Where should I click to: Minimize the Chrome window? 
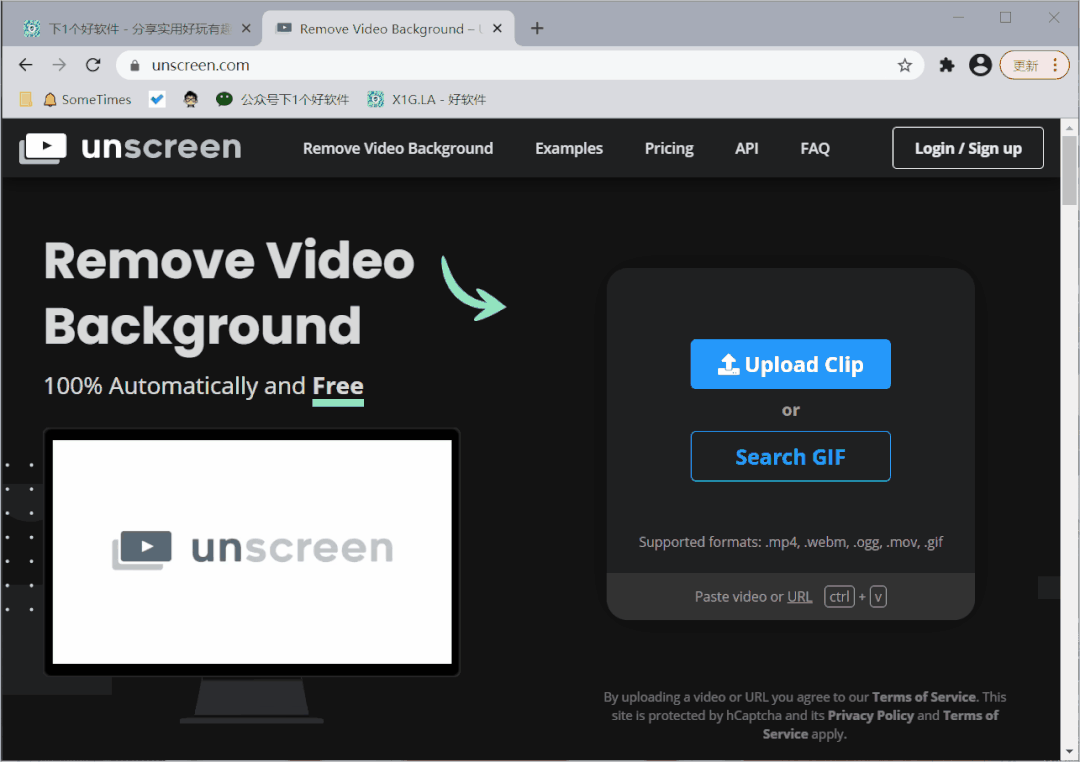pyautogui.click(x=958, y=18)
